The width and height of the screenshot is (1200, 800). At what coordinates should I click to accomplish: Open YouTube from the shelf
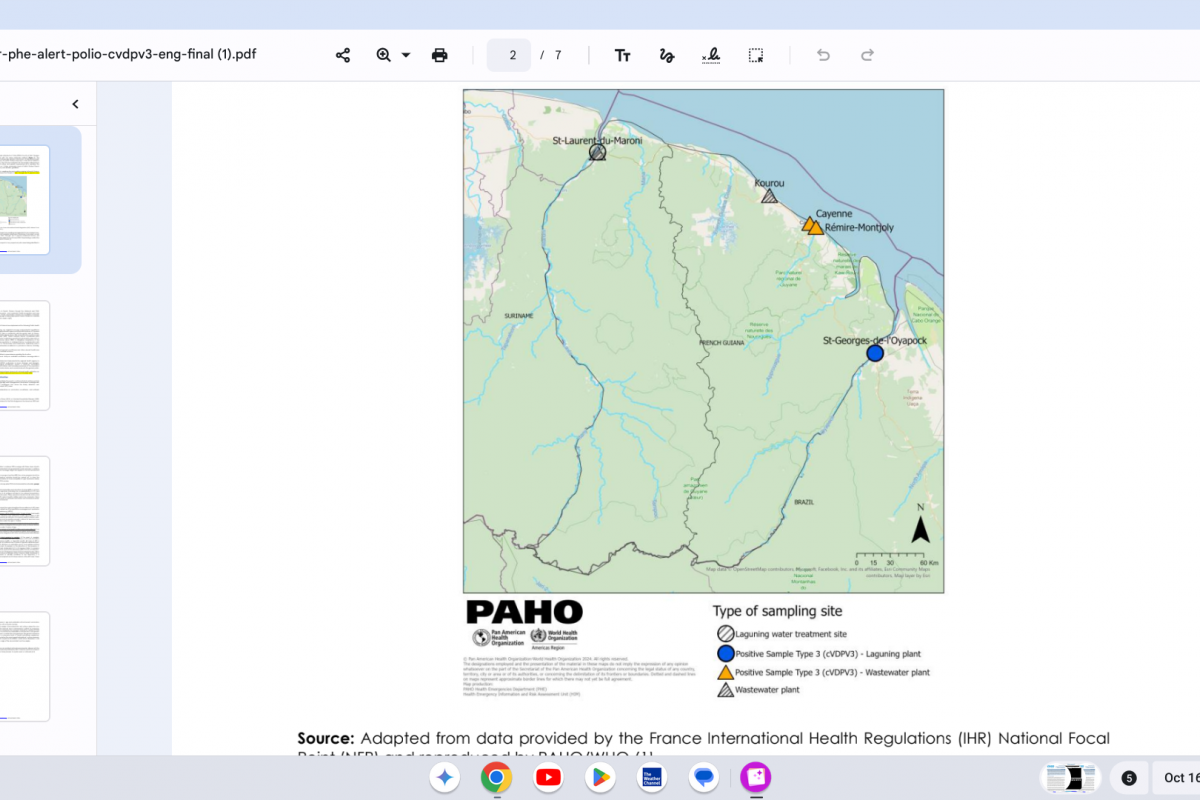pyautogui.click(x=548, y=777)
